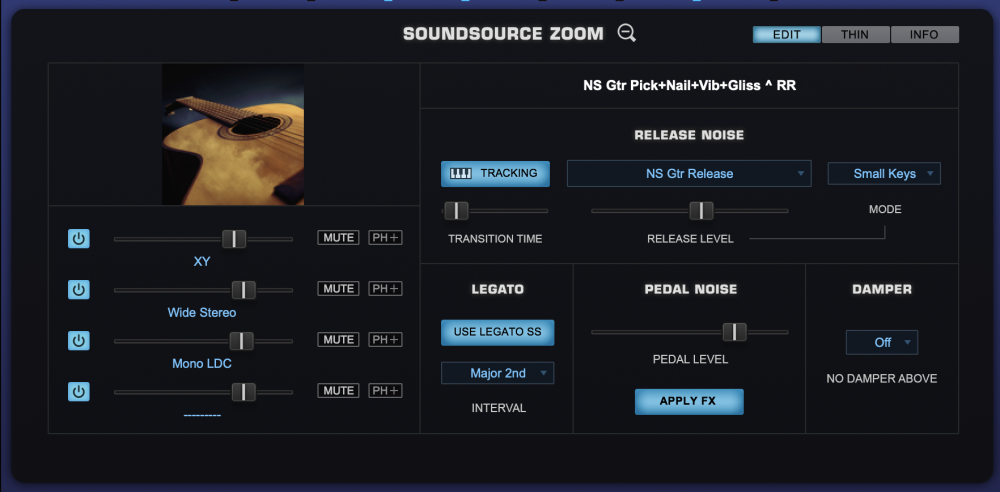Switch to the INFO tab
Screen dimensions: 1000x492
tap(924, 35)
